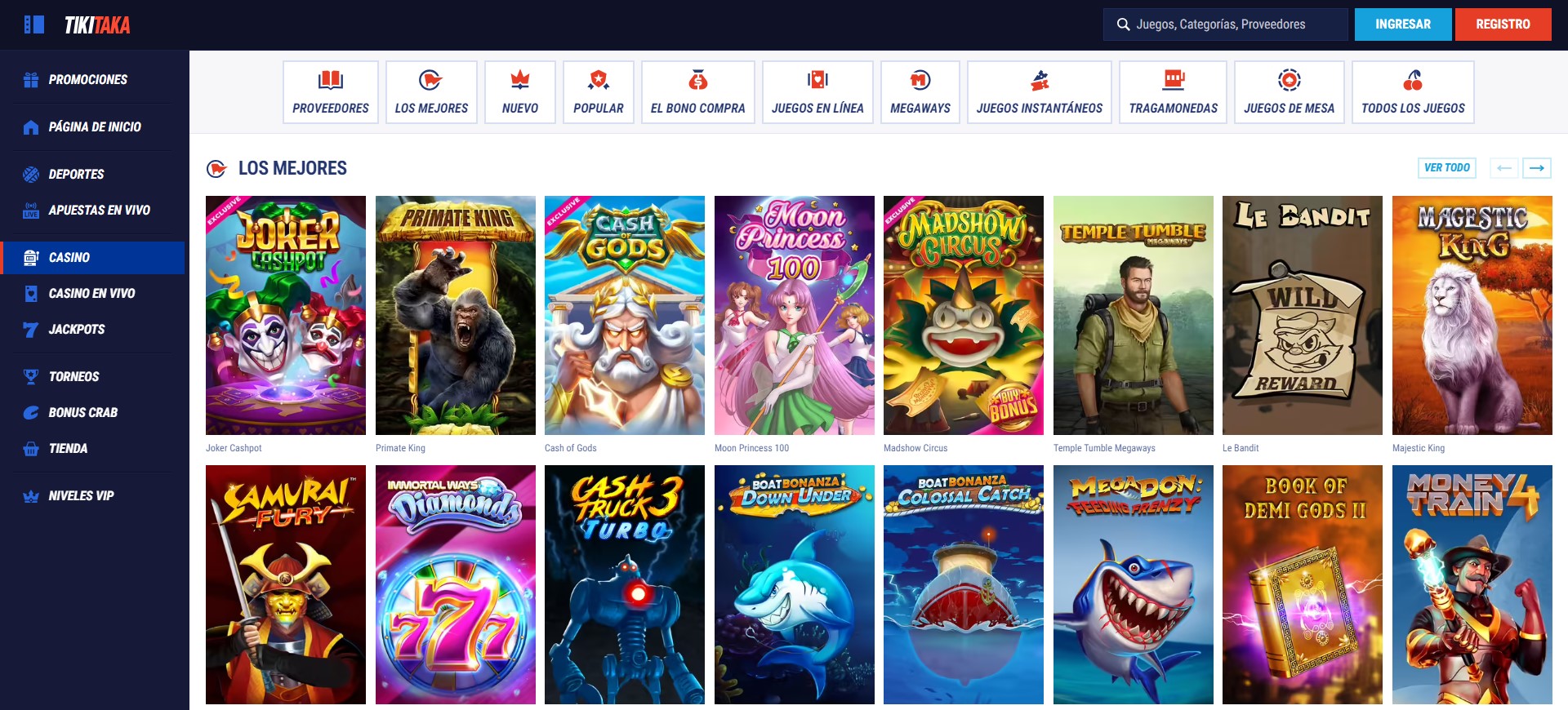Image resolution: width=1568 pixels, height=710 pixels.
Task: Open Book of Demi Gods II thumbnail
Action: tap(1303, 584)
